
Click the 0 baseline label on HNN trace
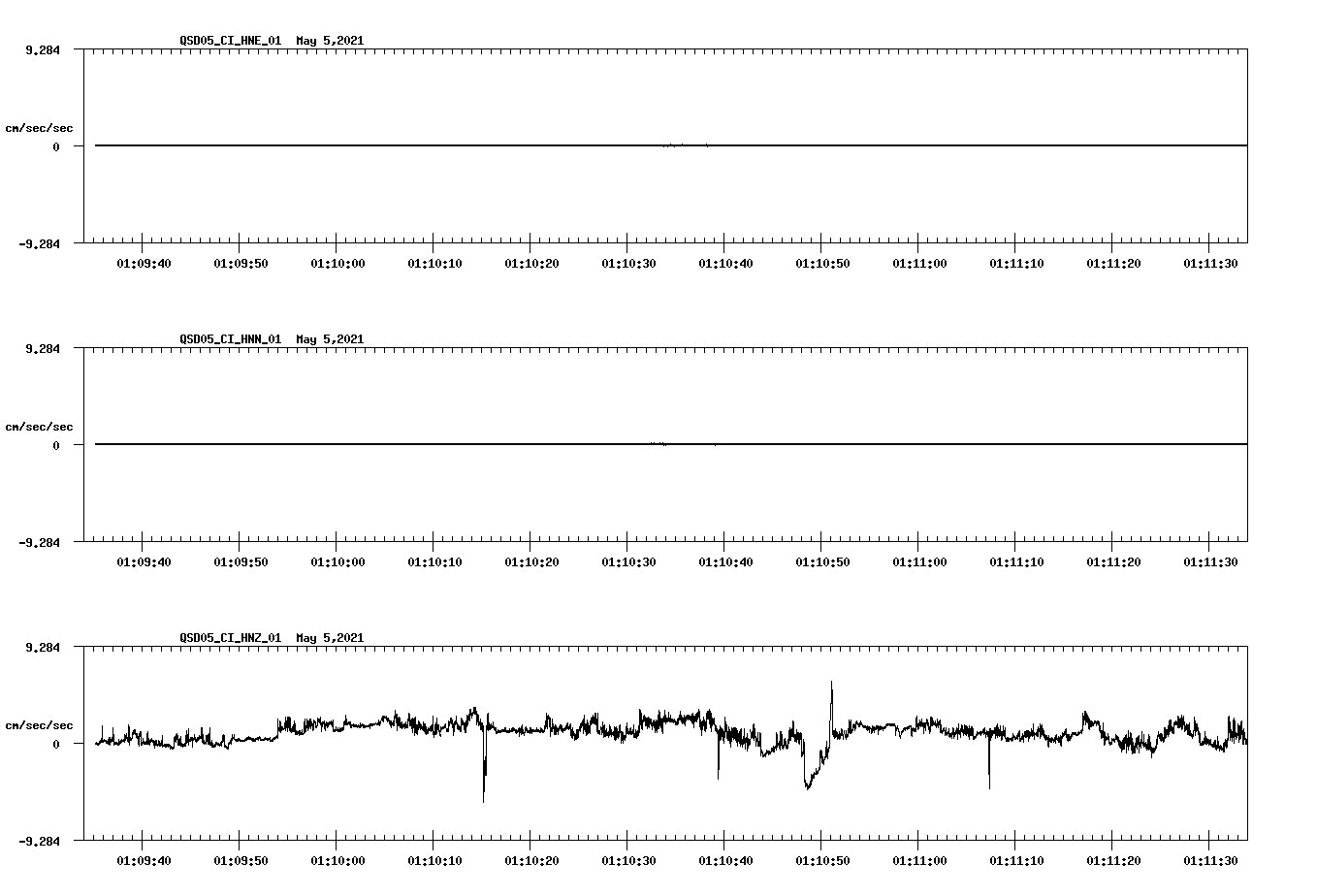pos(58,445)
